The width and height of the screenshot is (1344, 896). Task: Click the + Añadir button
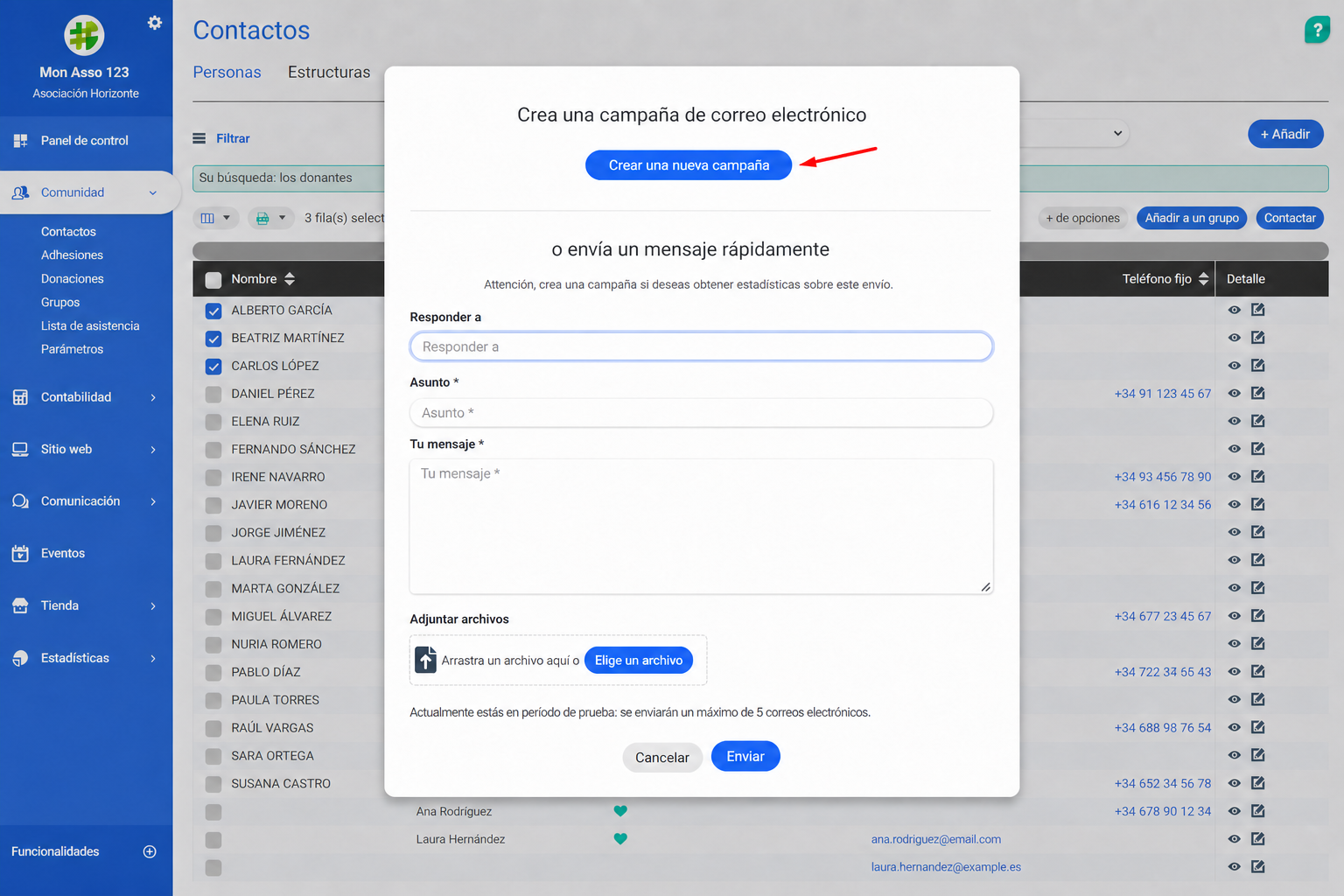[1285, 134]
